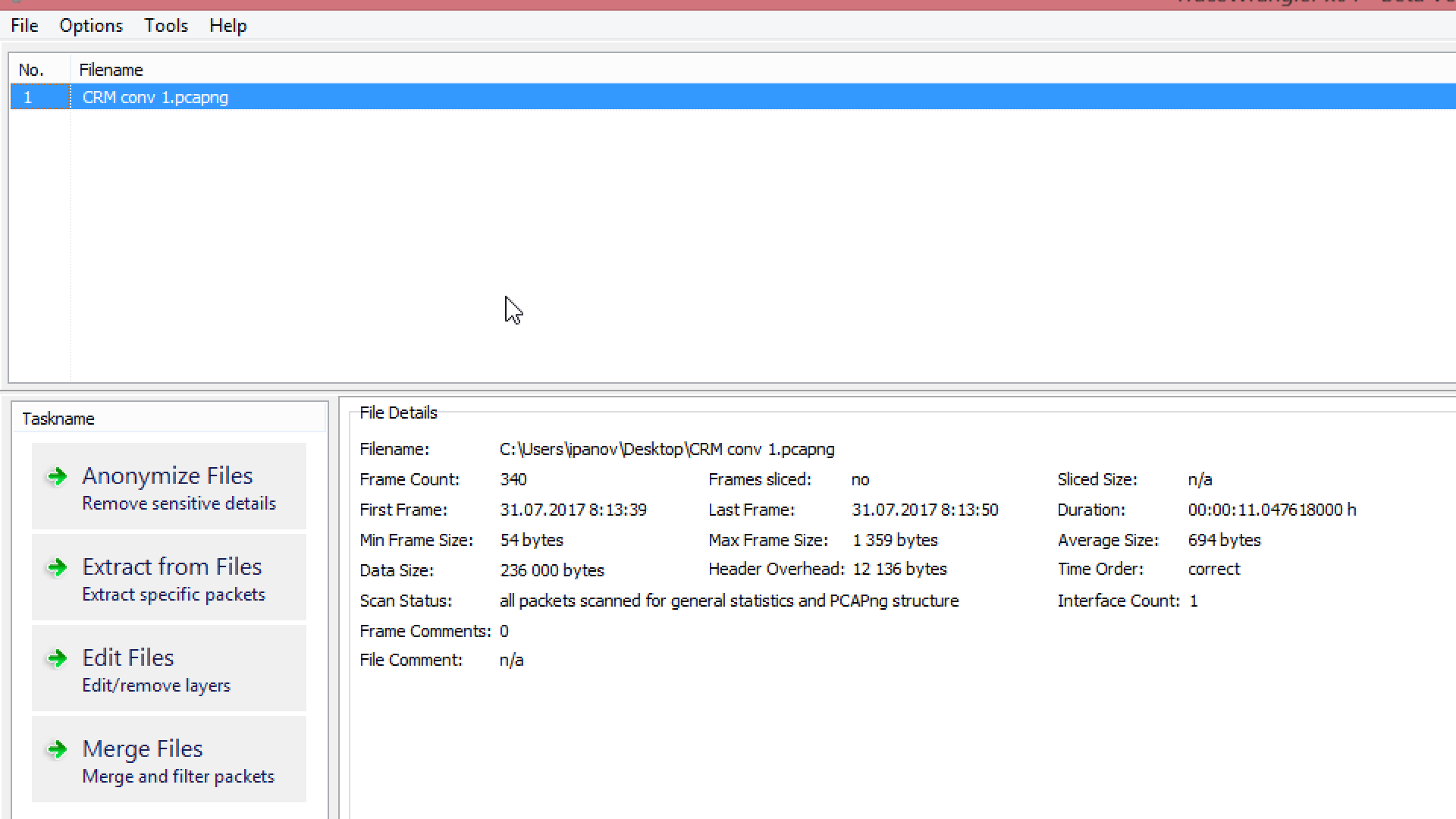The height and width of the screenshot is (819, 1456).
Task: Sort by the No. column header
Action: (31, 70)
